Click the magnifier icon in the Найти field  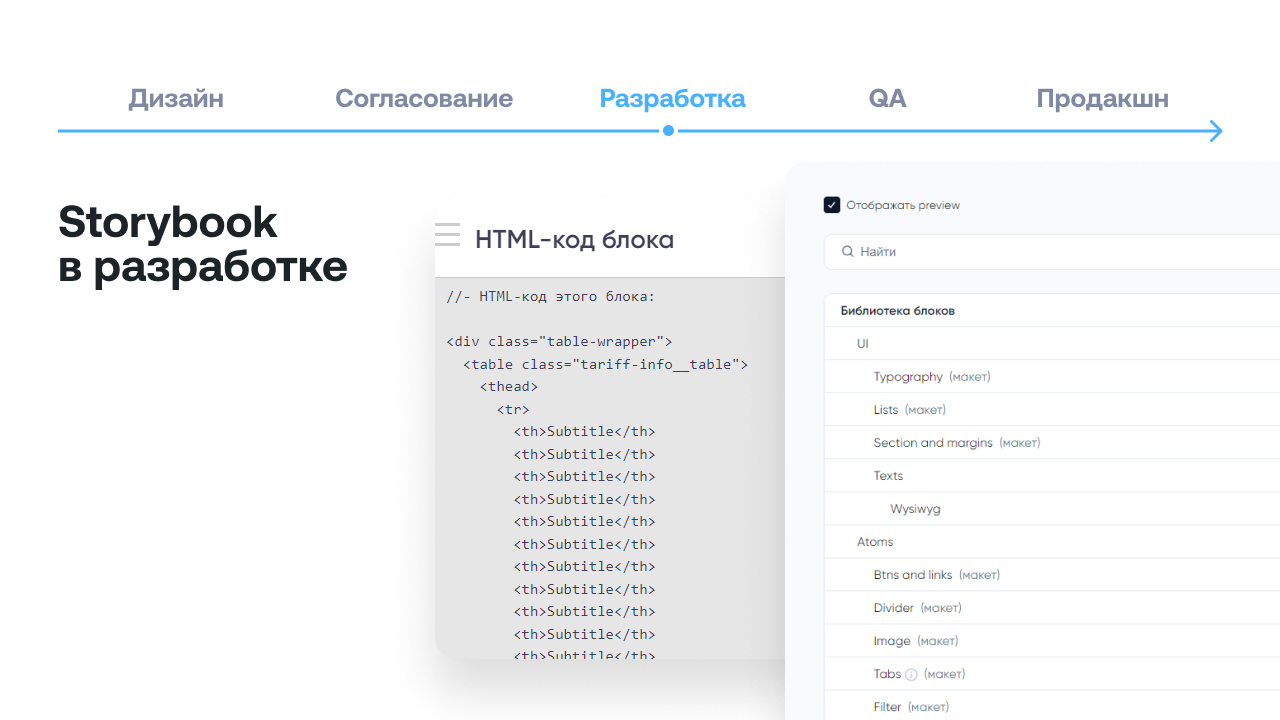[848, 252]
